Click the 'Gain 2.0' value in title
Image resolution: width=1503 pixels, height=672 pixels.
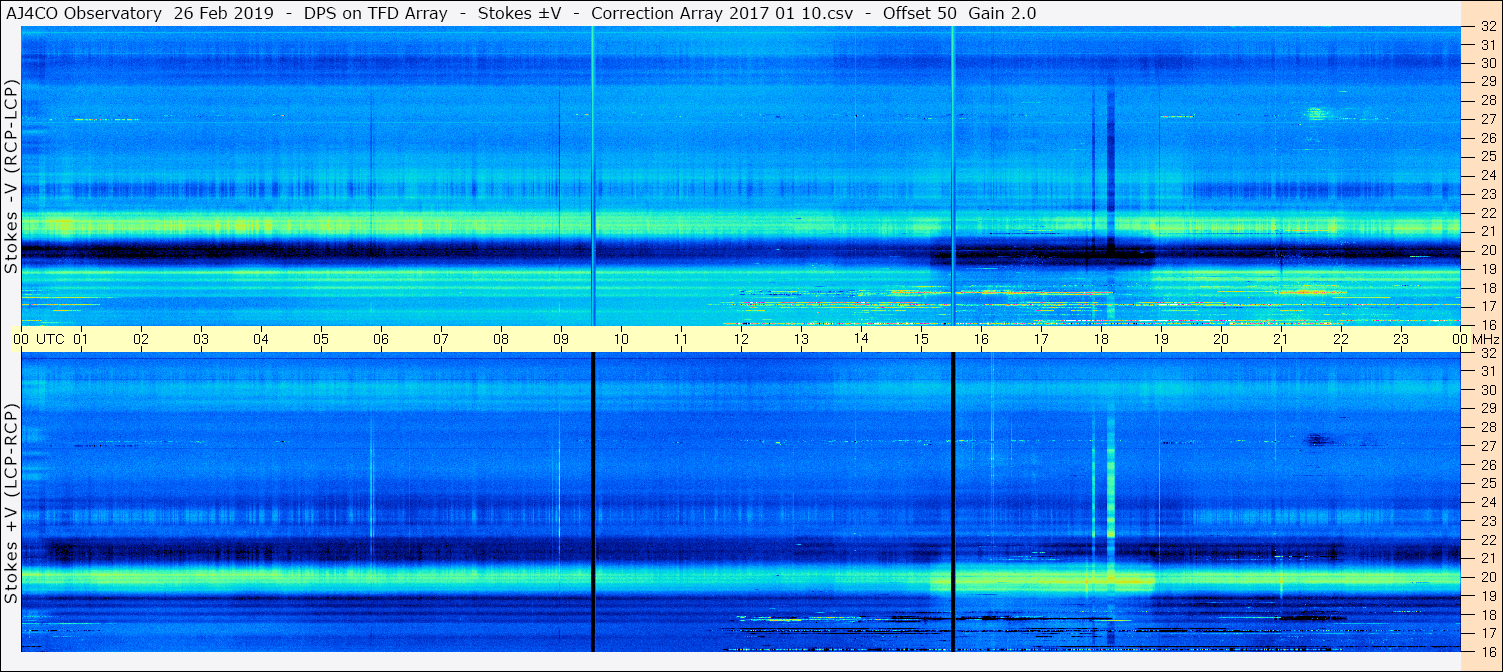(x=1002, y=13)
